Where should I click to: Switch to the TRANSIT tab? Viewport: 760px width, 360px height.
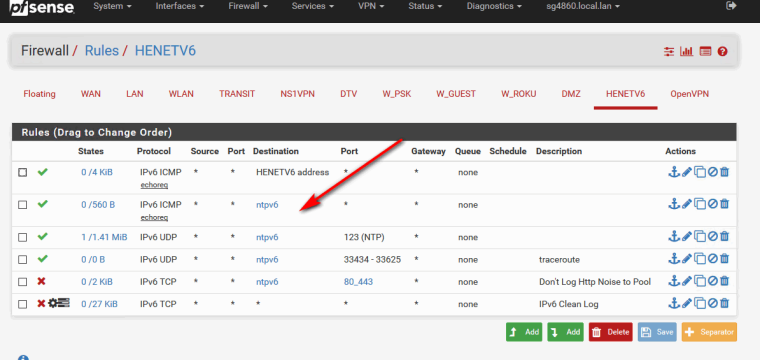[x=237, y=94]
